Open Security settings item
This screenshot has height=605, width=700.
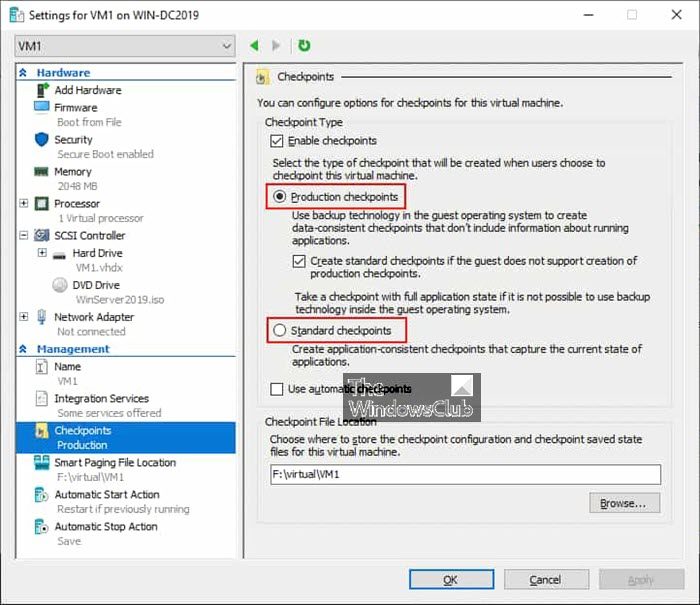click(73, 140)
